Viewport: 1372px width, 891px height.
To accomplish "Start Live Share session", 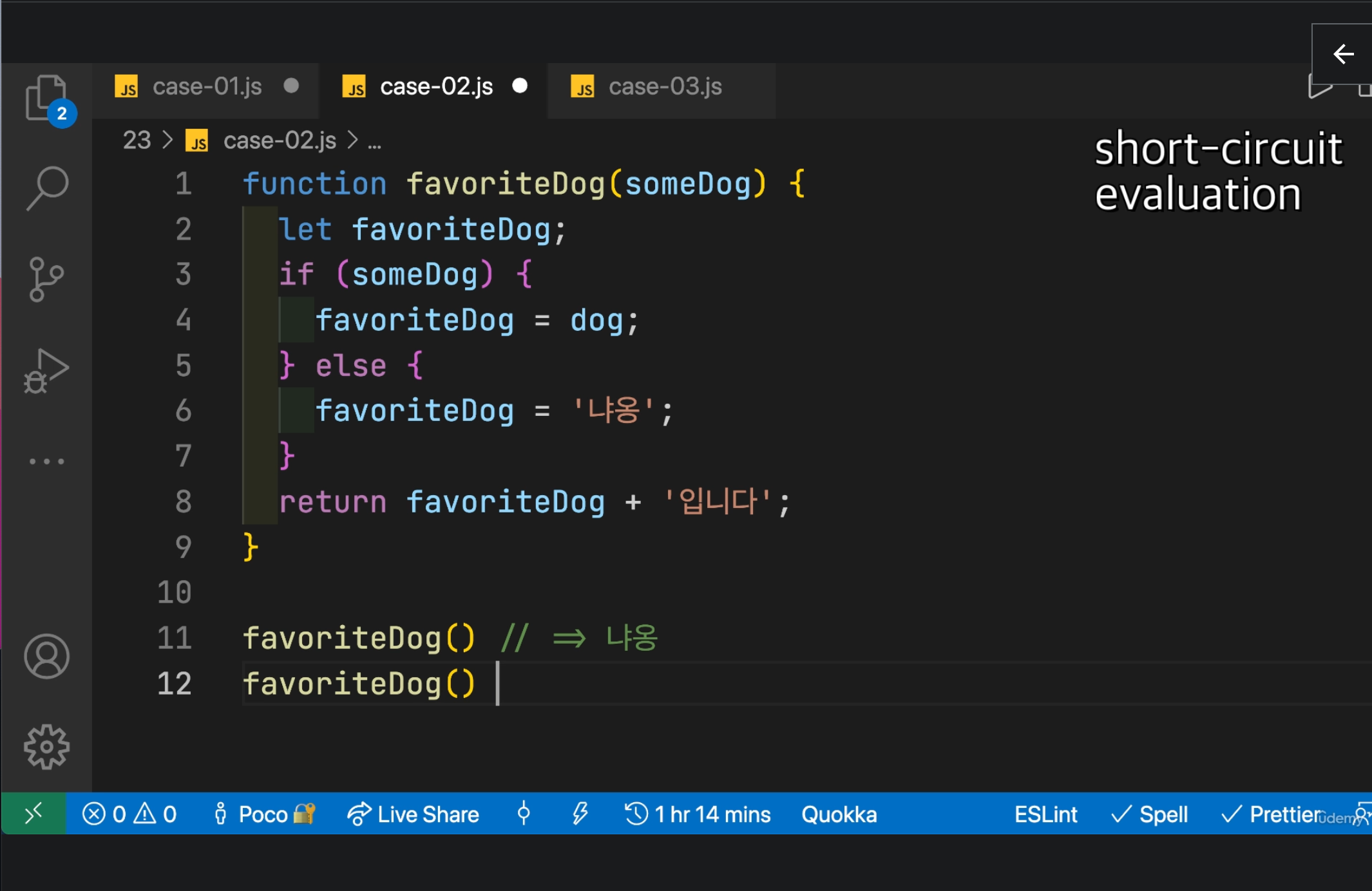I will 414,814.
